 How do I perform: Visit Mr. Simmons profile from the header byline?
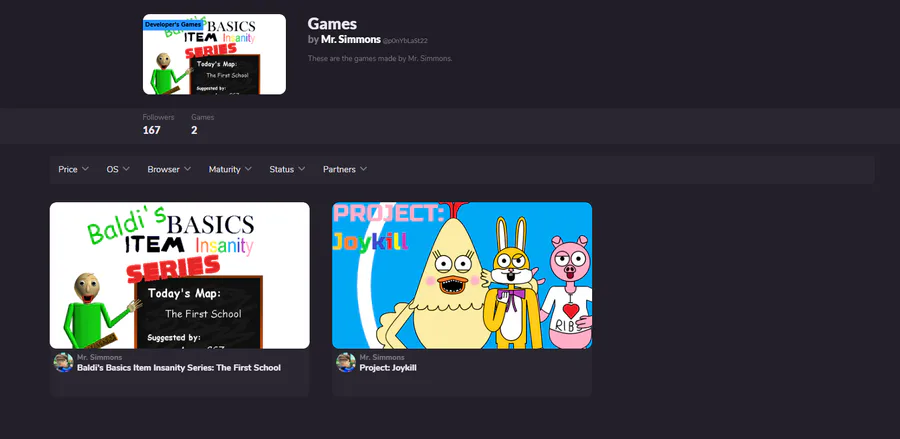[x=351, y=40]
